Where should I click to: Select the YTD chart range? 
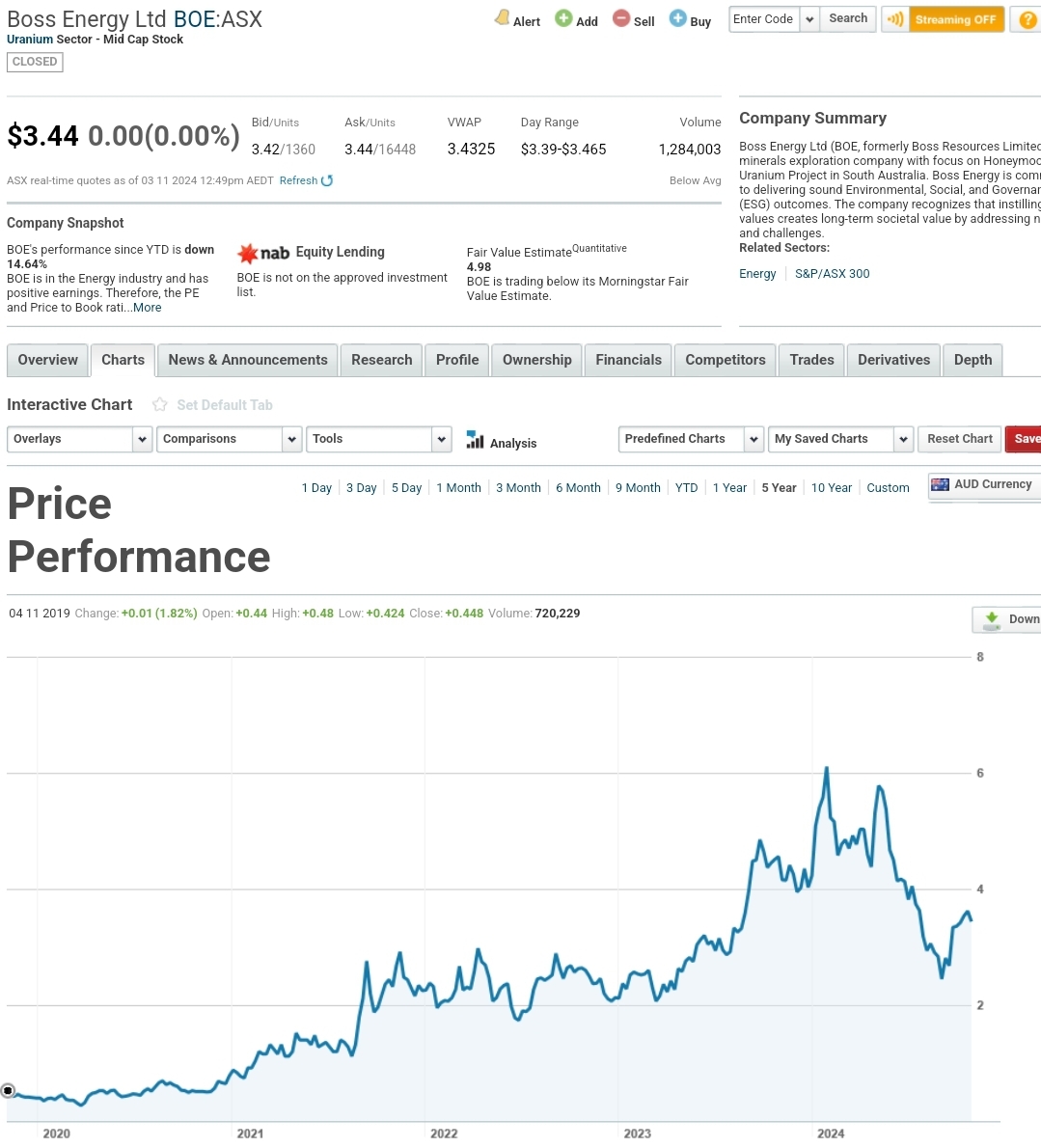click(x=687, y=487)
